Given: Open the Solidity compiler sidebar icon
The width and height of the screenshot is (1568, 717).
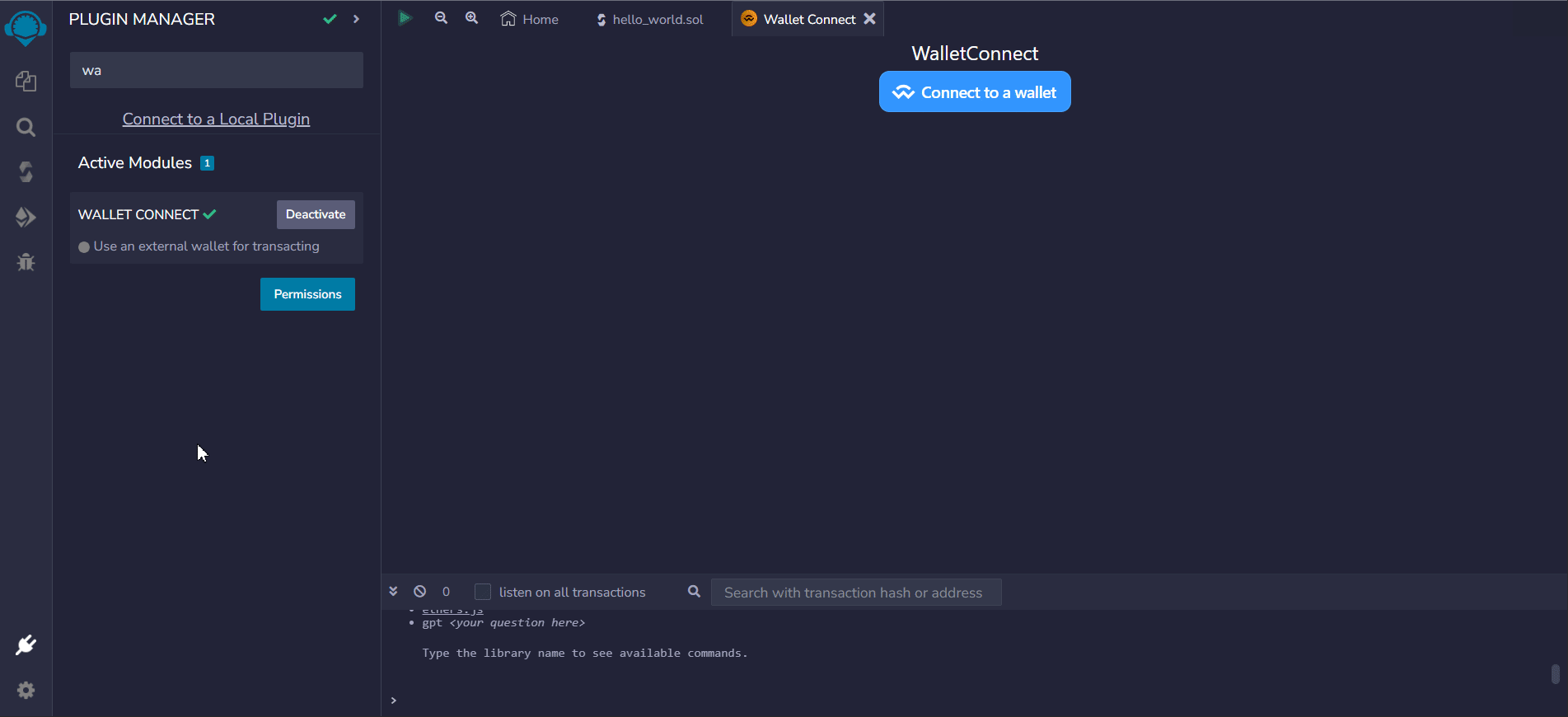Looking at the screenshot, I should click(26, 171).
